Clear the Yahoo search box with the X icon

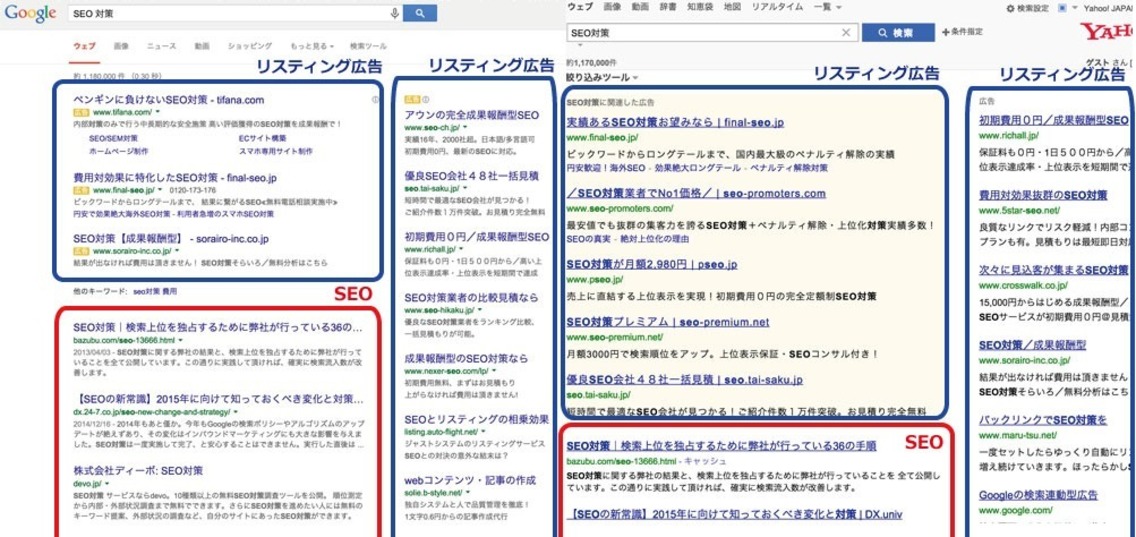coord(845,33)
